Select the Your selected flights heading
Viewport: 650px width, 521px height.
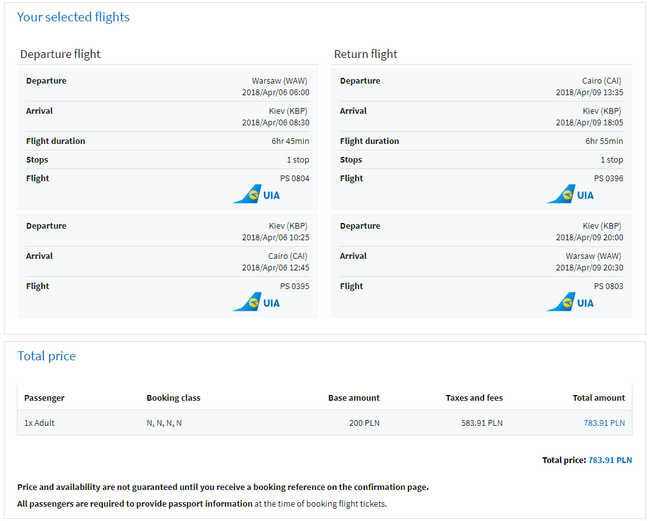pyautogui.click(x=73, y=17)
